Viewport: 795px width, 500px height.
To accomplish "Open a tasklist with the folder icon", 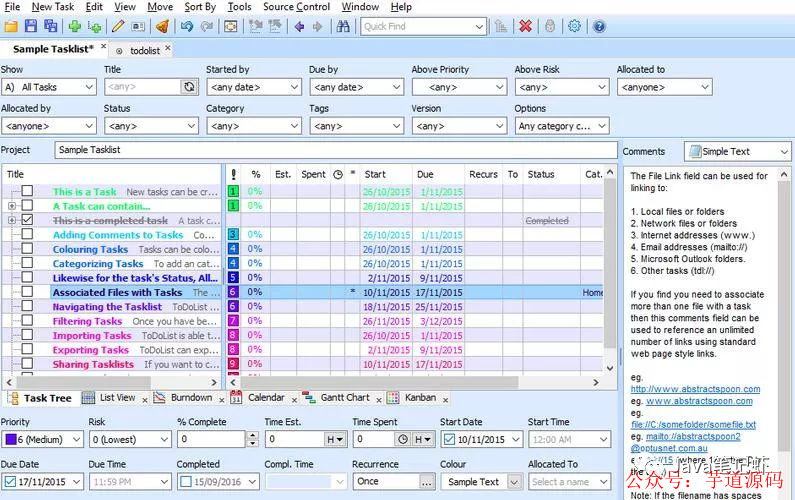I will (11, 26).
